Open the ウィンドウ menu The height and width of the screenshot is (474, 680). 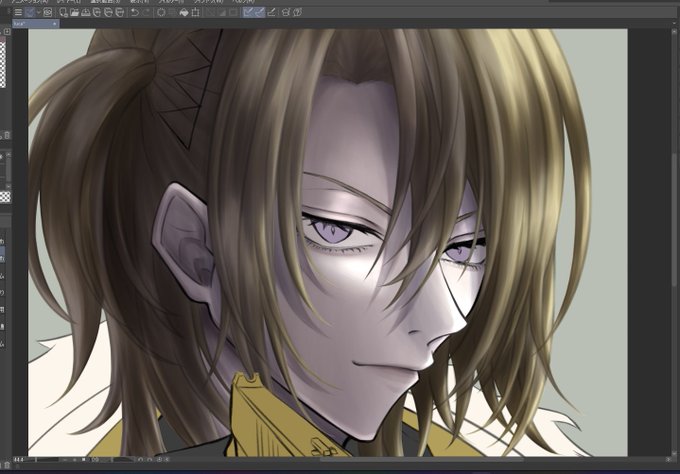click(208, 2)
